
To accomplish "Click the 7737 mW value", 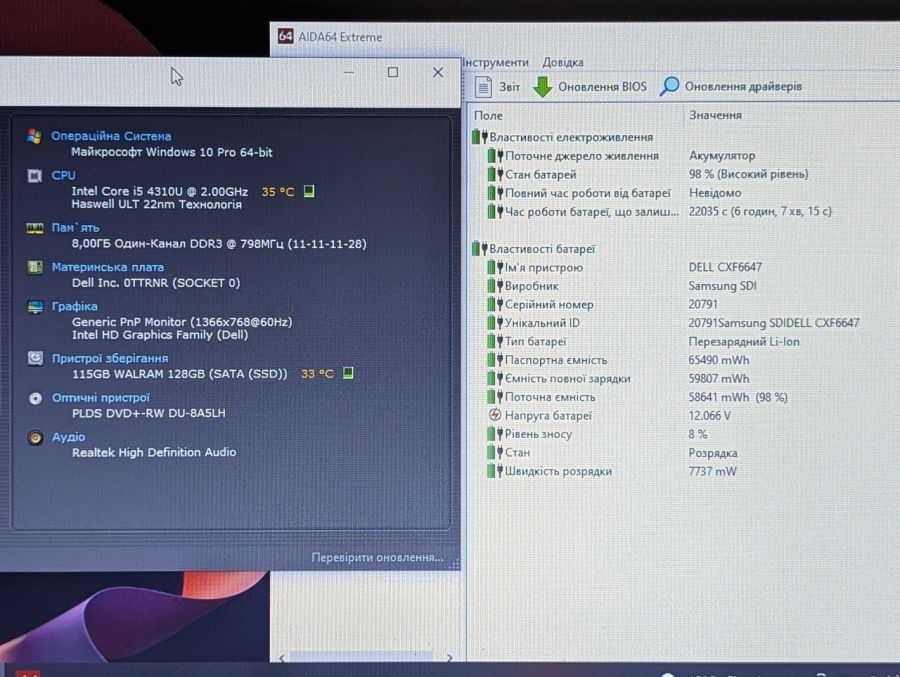I will 712,471.
